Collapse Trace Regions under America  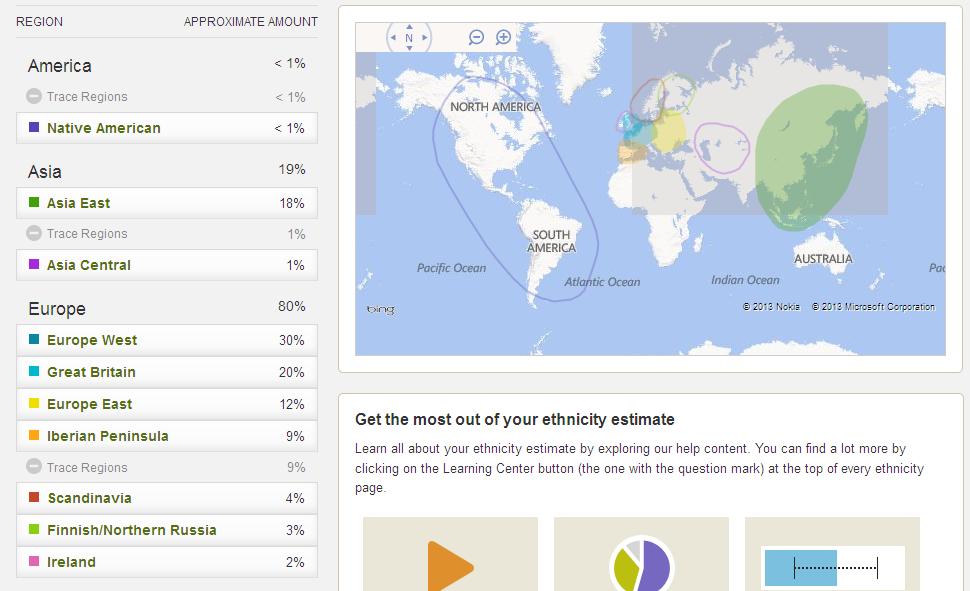click(34, 97)
